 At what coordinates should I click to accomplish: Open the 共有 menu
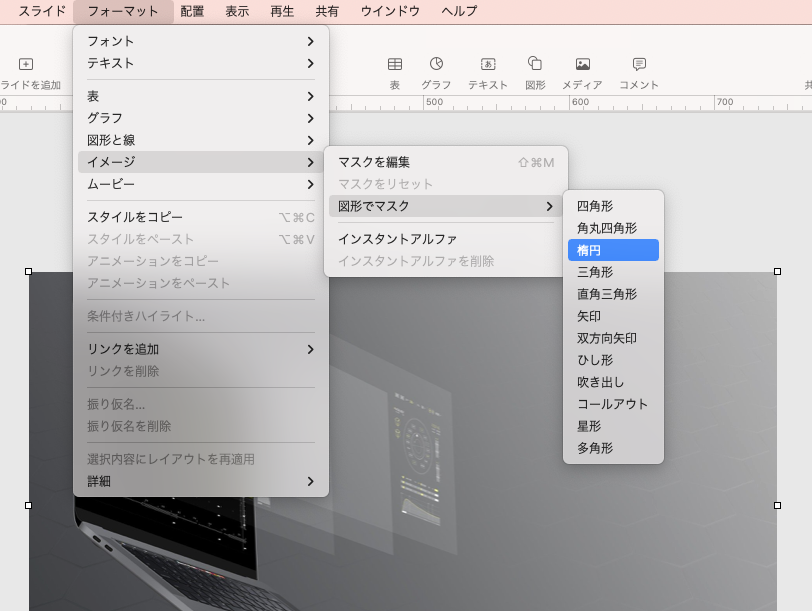click(x=327, y=11)
